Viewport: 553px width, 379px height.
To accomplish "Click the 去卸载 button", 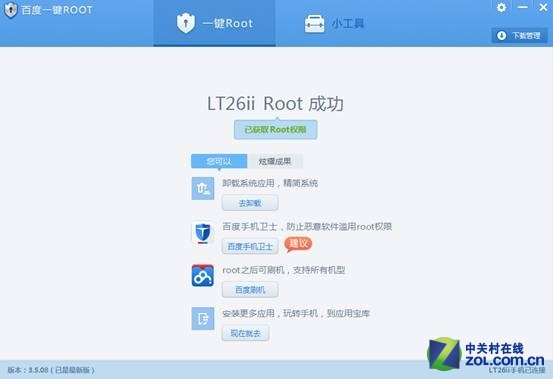I will pyautogui.click(x=250, y=203).
